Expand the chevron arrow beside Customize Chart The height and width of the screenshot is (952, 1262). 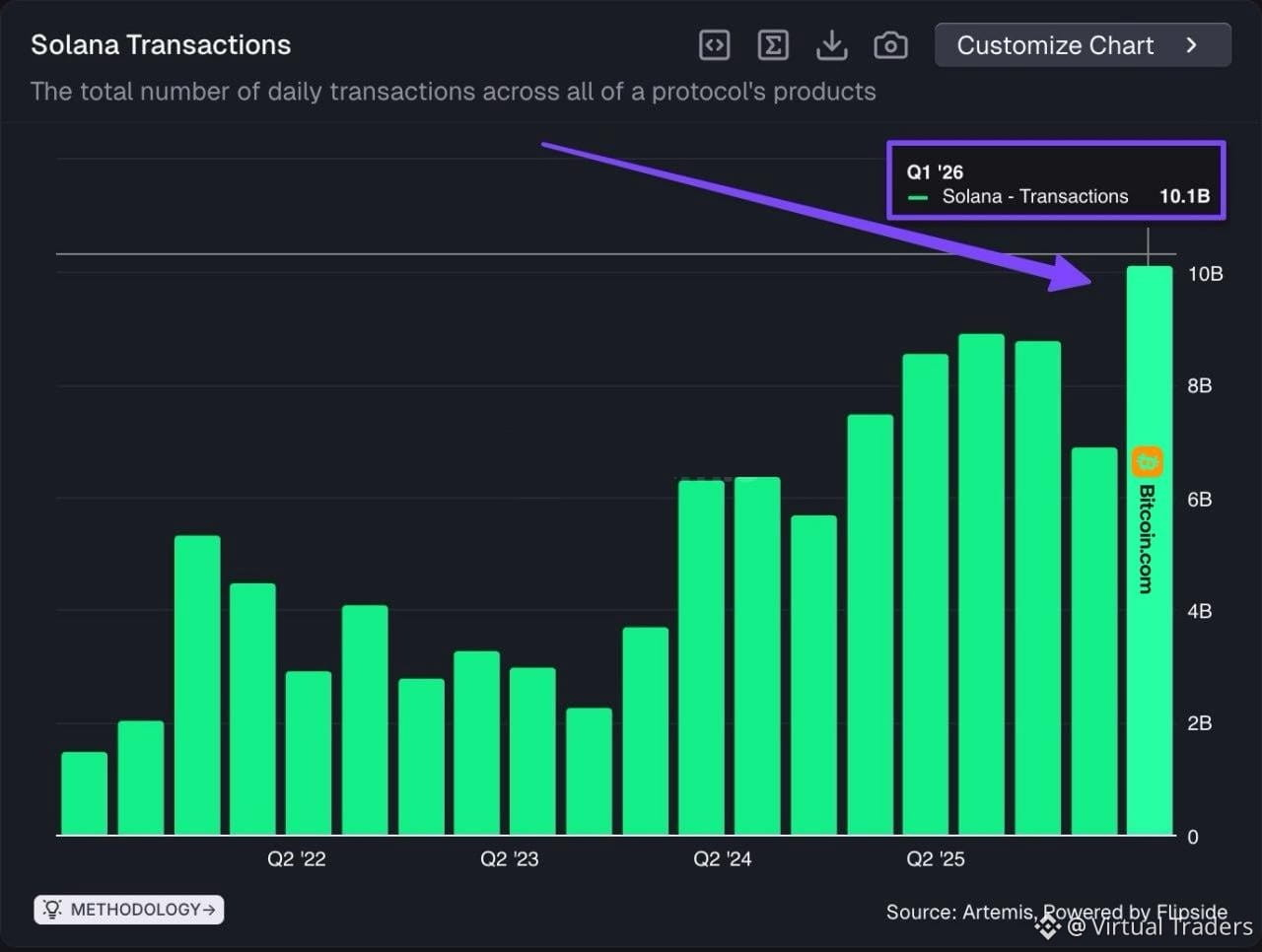pyautogui.click(x=1192, y=45)
